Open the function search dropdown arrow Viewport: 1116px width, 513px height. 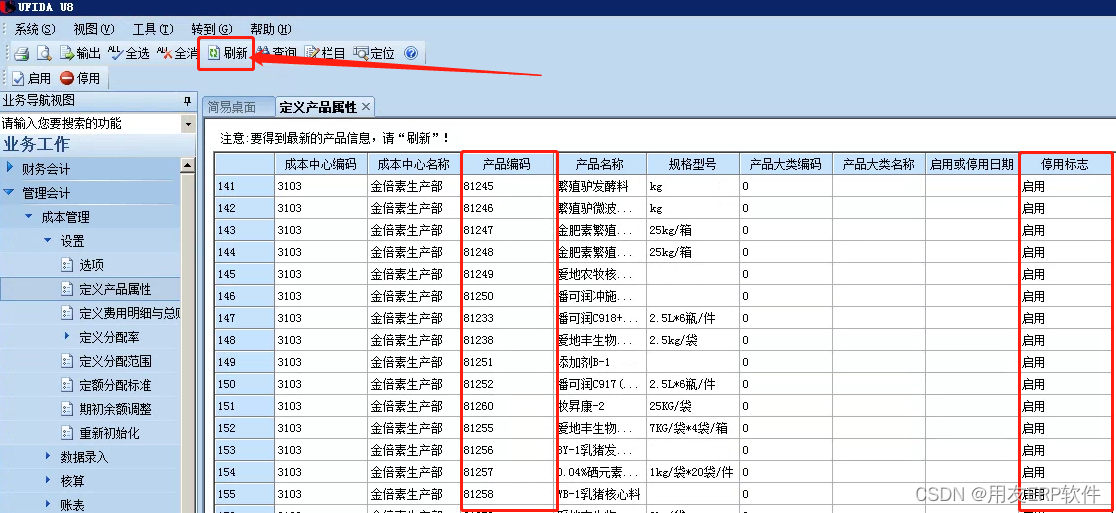coord(188,124)
